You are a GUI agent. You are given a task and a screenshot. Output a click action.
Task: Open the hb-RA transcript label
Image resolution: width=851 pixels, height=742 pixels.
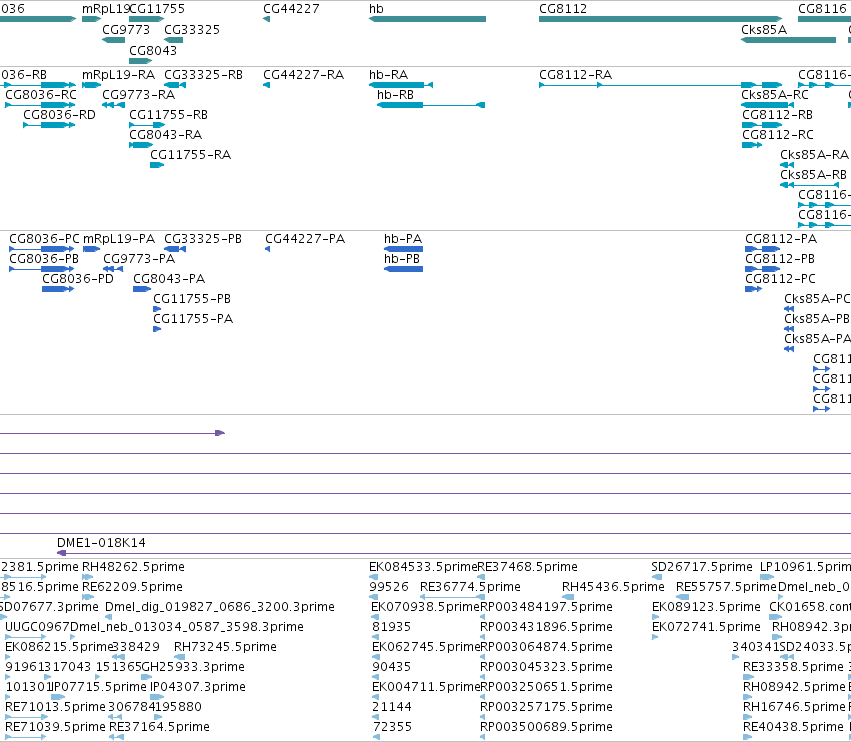click(x=389, y=75)
